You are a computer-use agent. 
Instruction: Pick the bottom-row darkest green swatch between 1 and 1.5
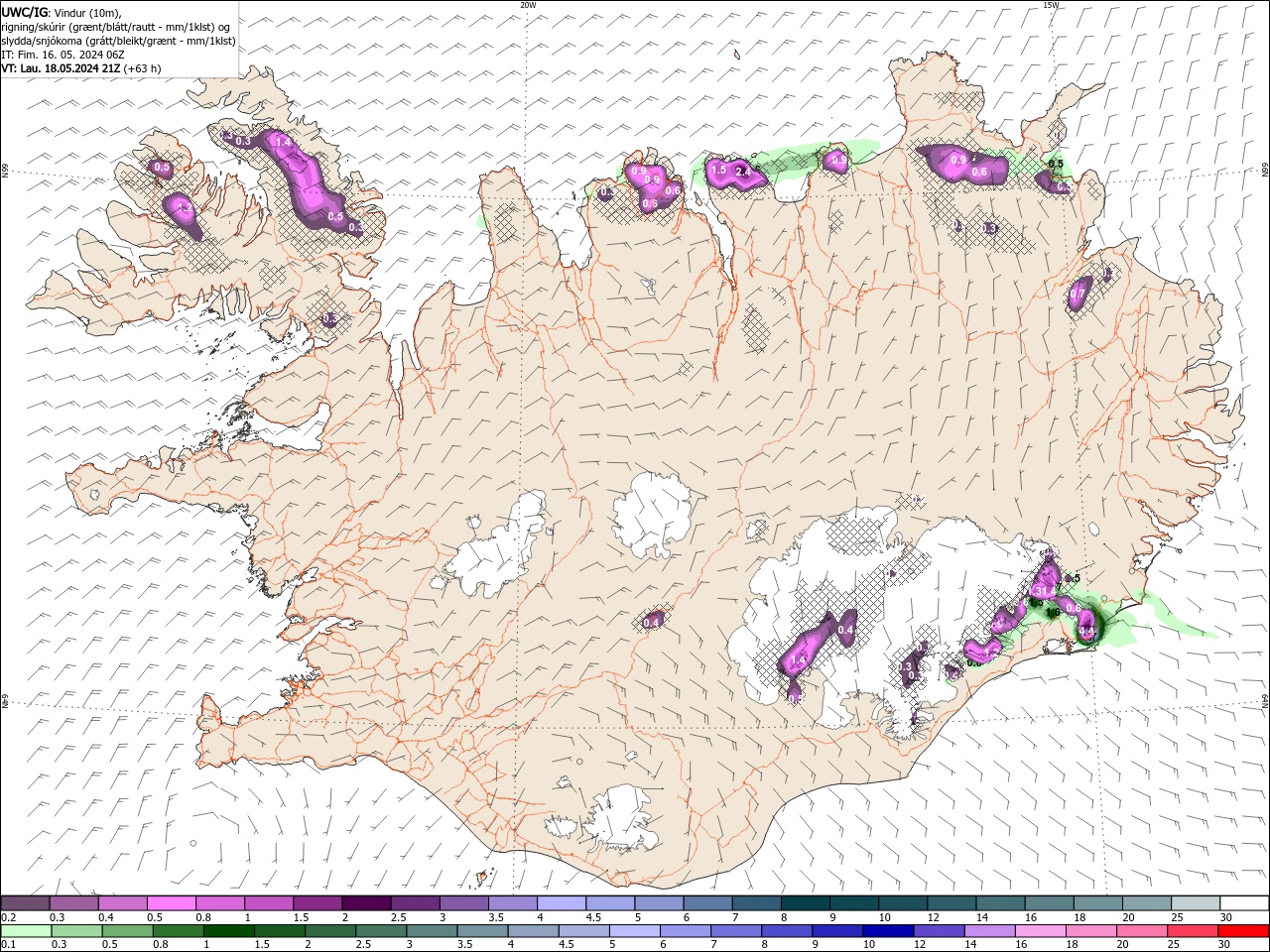228,931
